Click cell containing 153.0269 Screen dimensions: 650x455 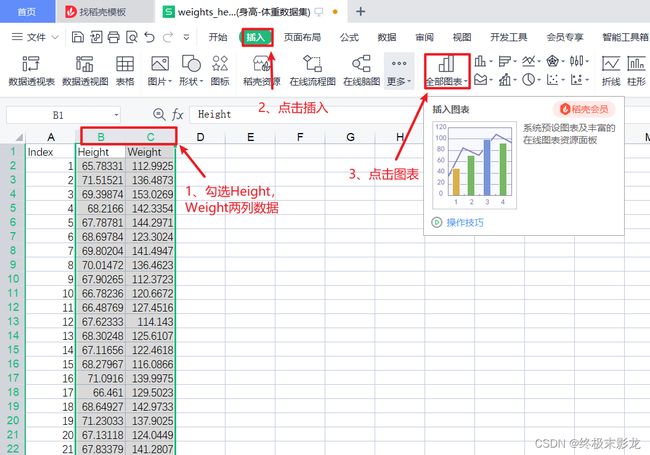point(150,194)
